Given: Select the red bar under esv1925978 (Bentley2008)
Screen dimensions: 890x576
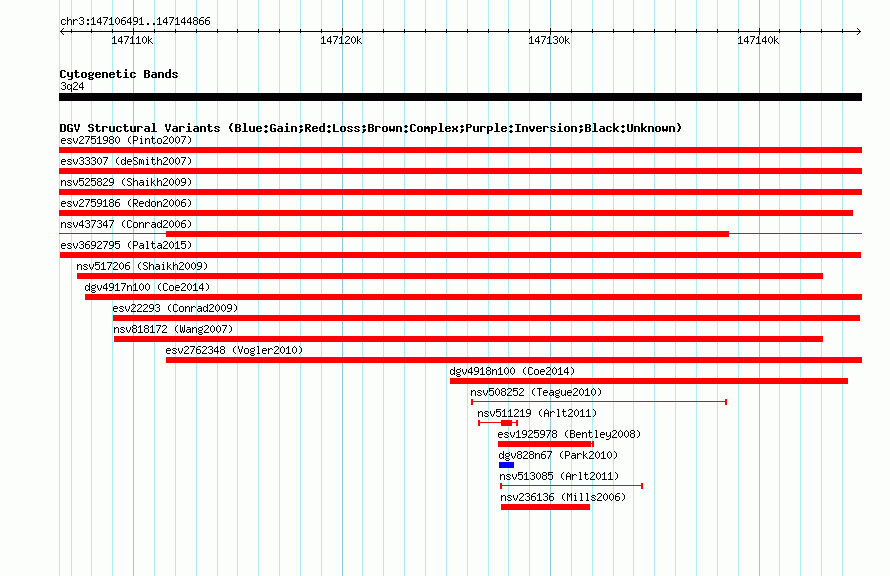Looking at the screenshot, I should pos(545,444).
